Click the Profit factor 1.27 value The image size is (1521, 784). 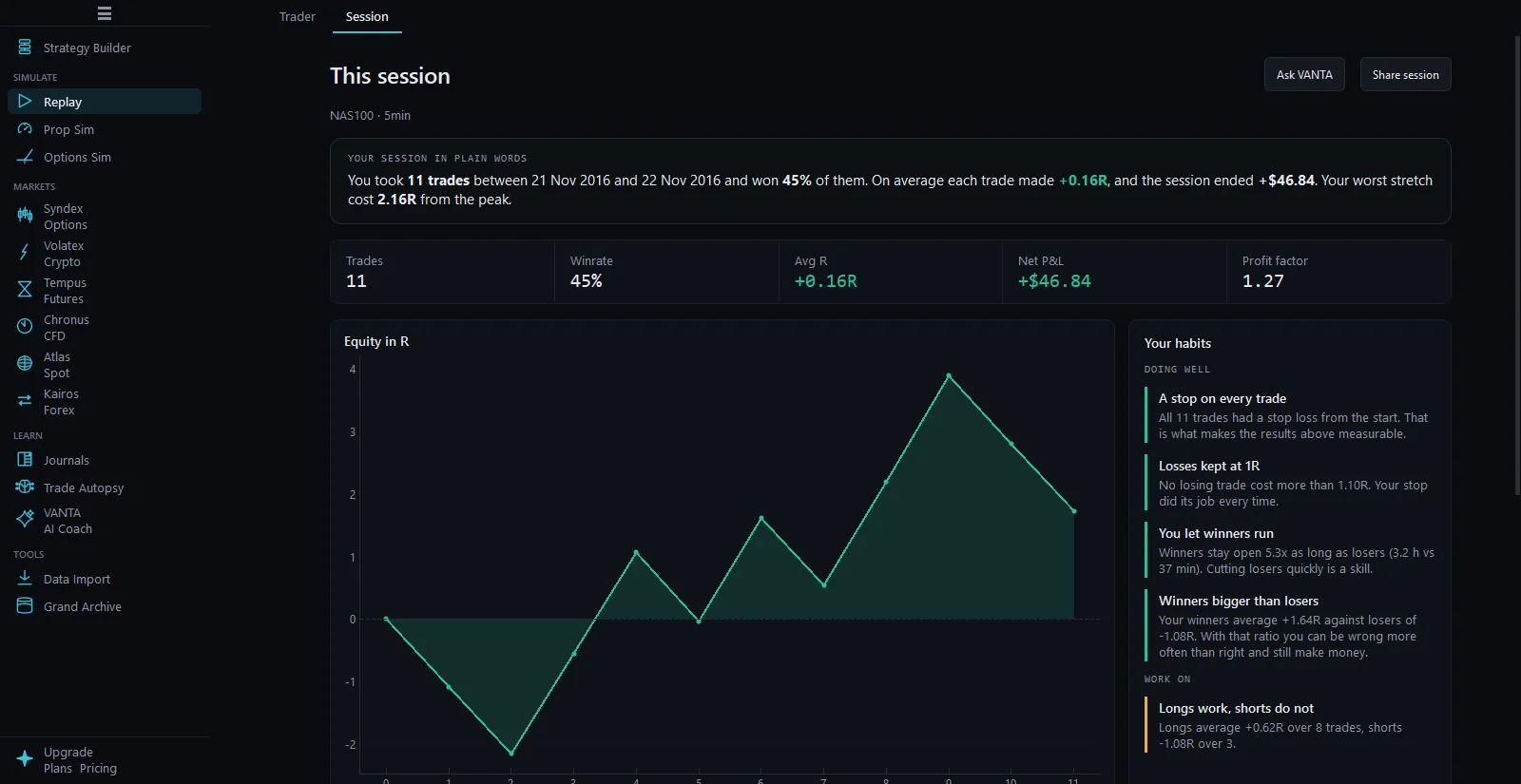[1262, 281]
